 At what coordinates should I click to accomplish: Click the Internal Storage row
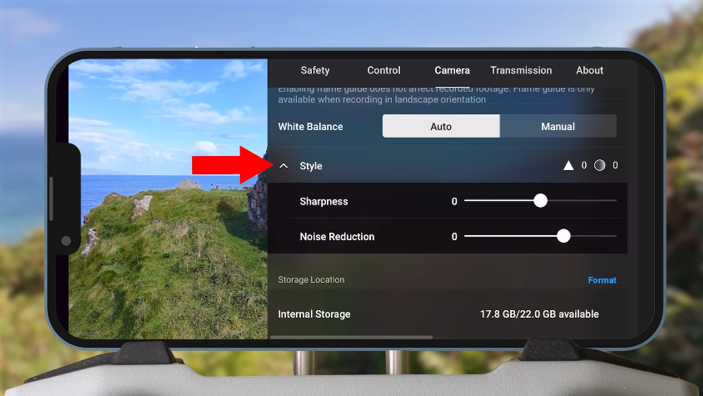point(447,314)
